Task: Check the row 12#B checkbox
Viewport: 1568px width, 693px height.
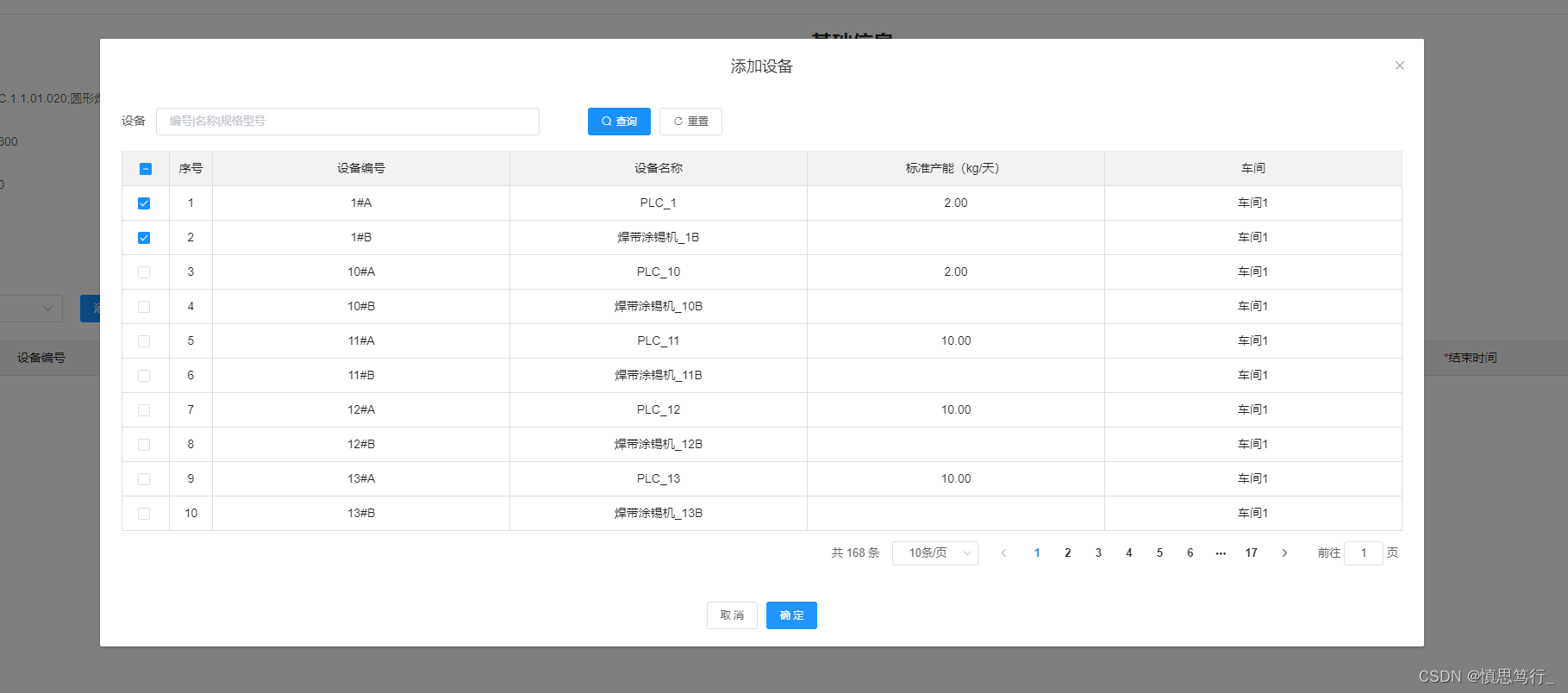Action: (x=144, y=445)
